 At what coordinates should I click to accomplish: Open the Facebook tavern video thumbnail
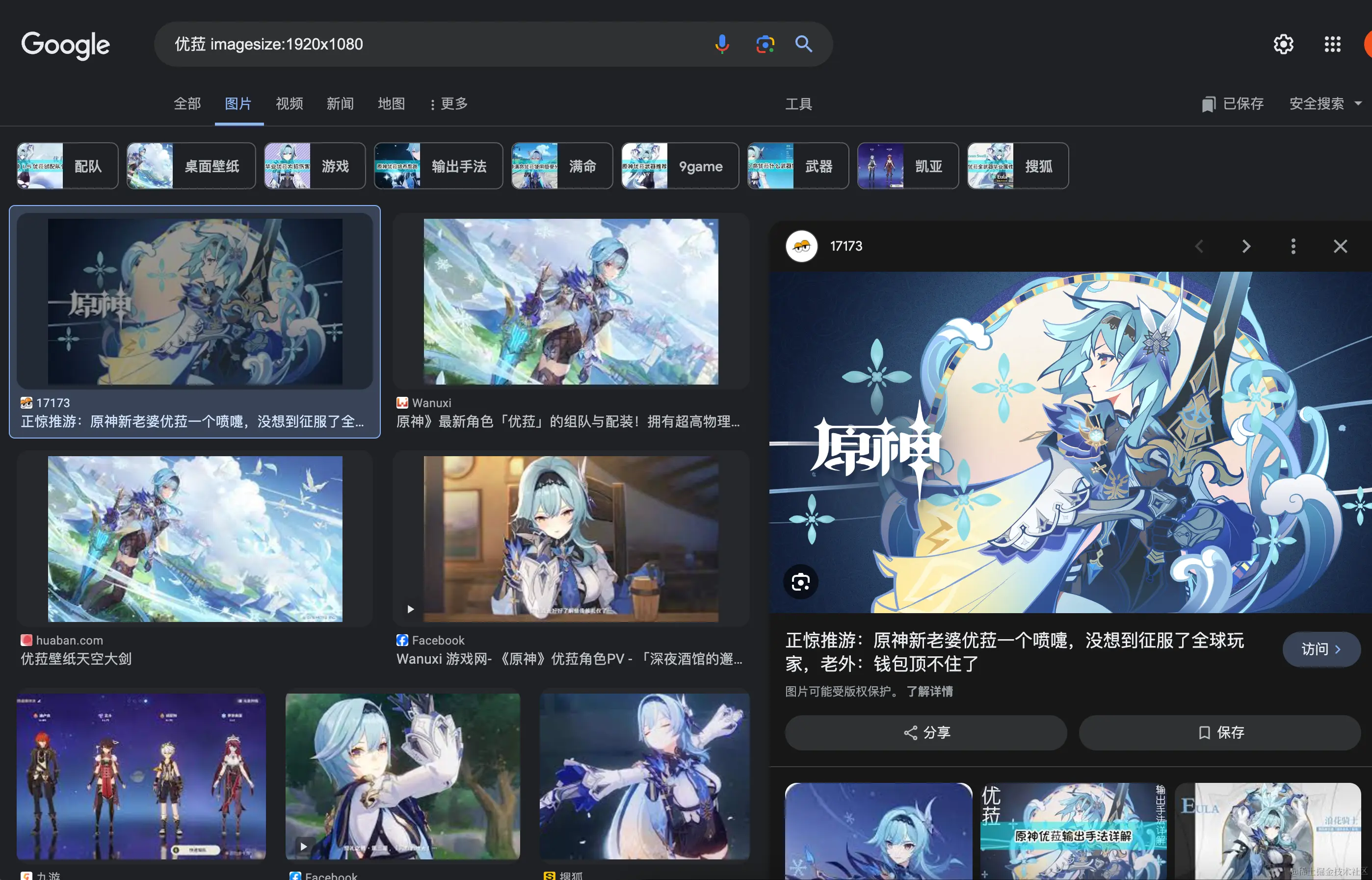571,538
